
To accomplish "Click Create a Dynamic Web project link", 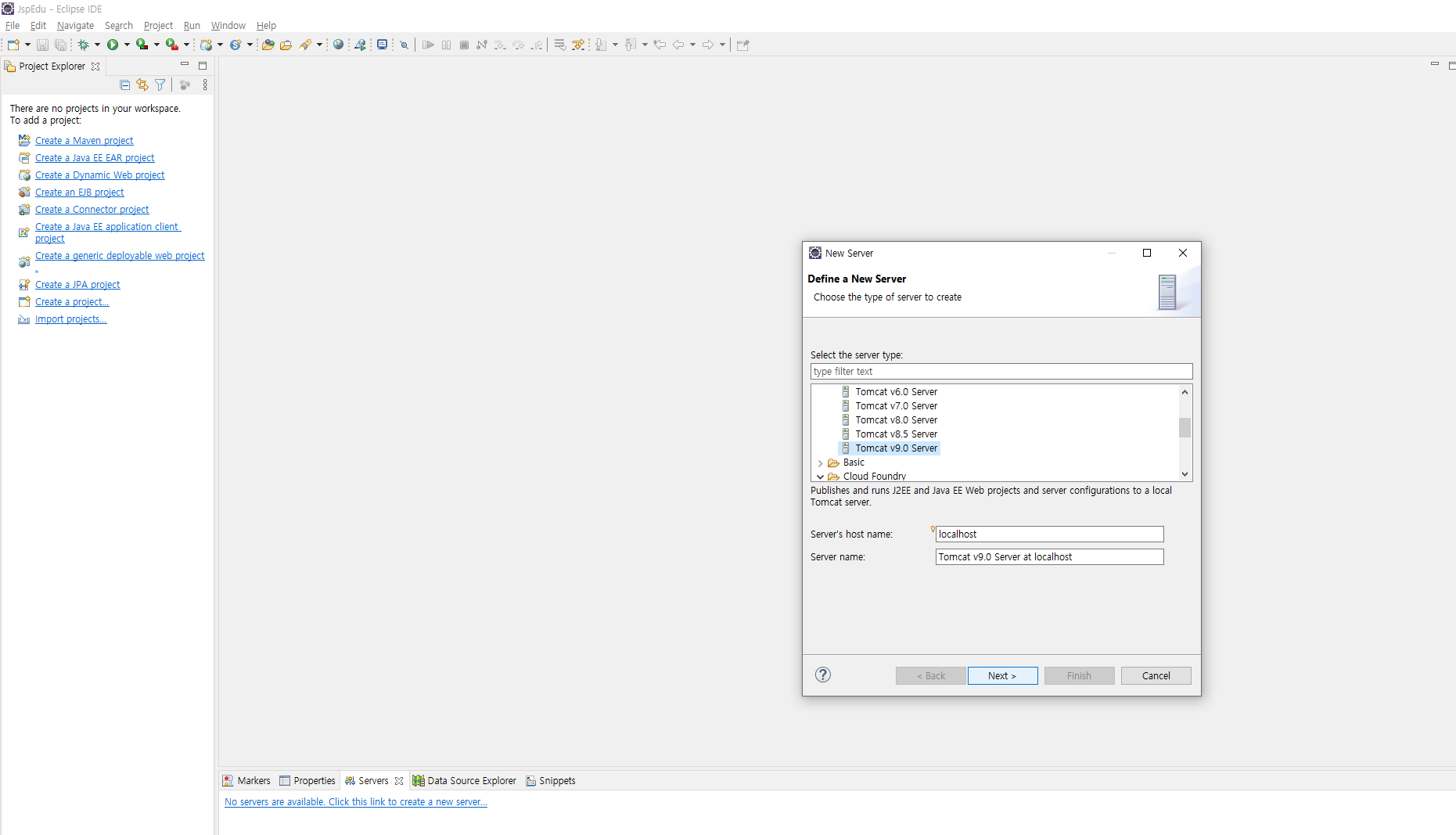I will [99, 175].
